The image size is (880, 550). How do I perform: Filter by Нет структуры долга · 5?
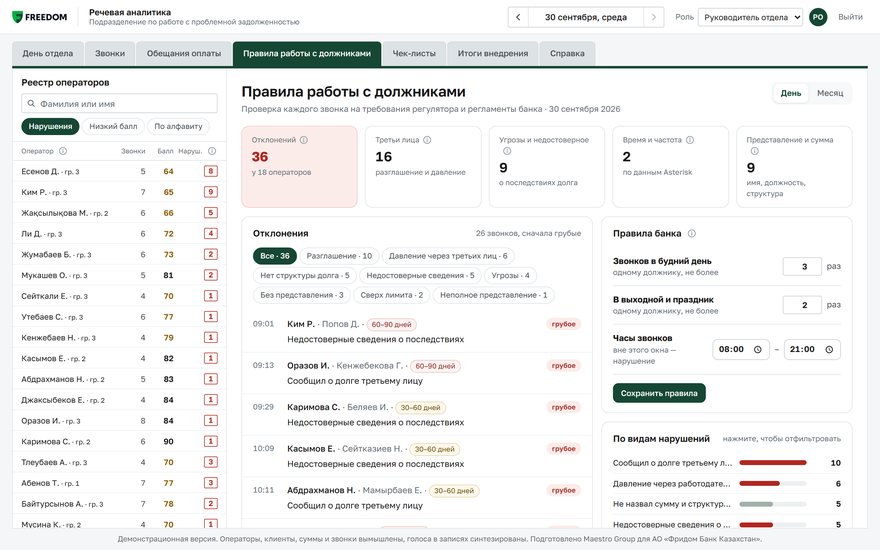[304, 276]
